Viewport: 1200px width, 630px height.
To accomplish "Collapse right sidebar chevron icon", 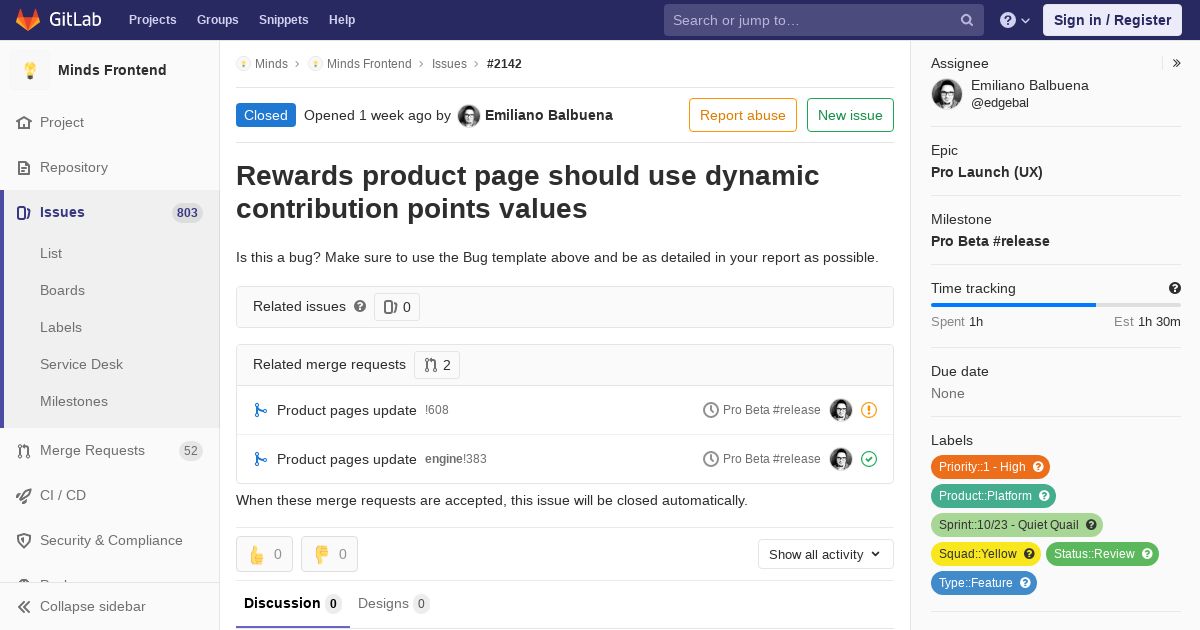I will coord(1176,63).
